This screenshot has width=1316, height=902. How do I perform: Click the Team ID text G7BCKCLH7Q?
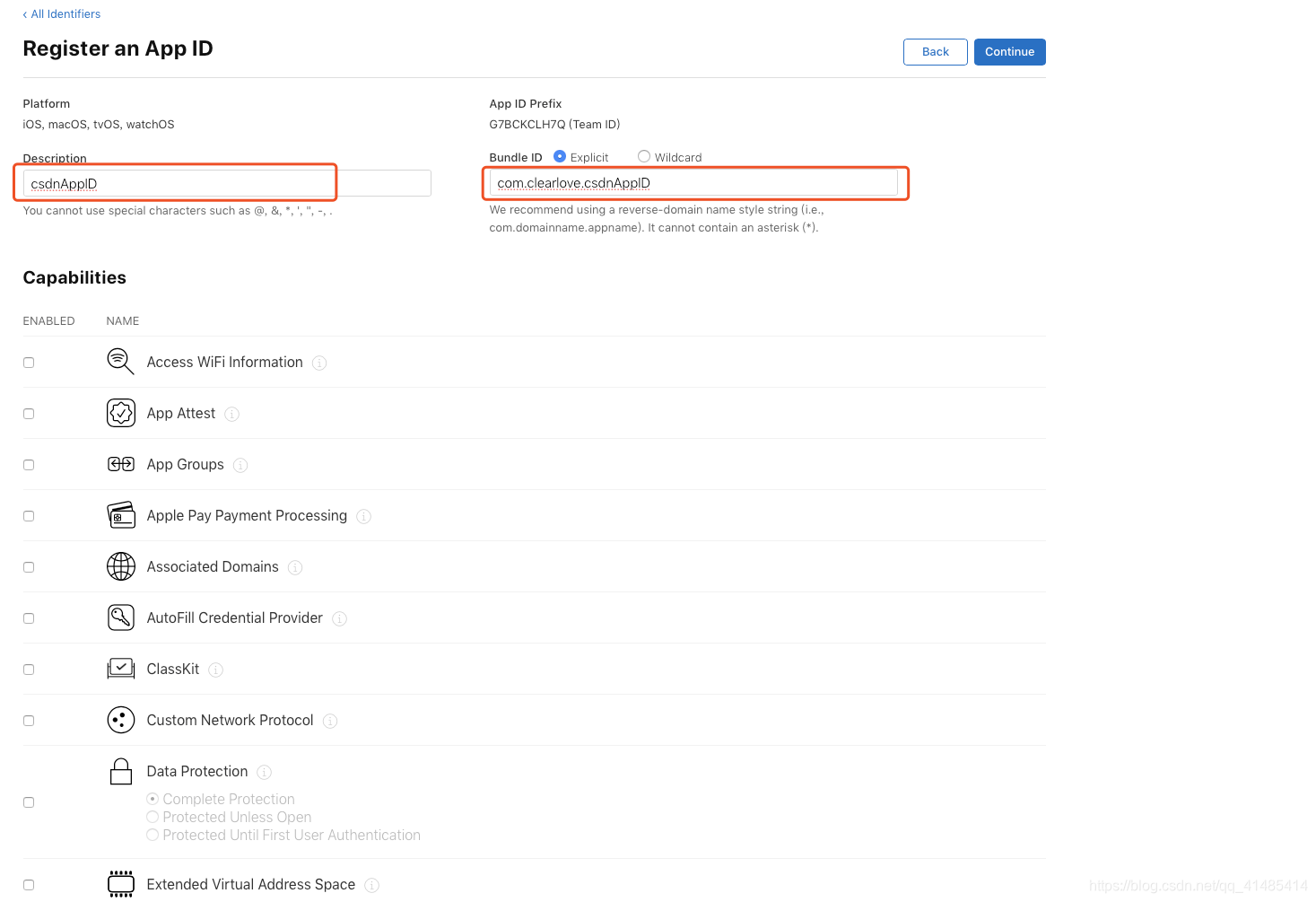point(554,124)
